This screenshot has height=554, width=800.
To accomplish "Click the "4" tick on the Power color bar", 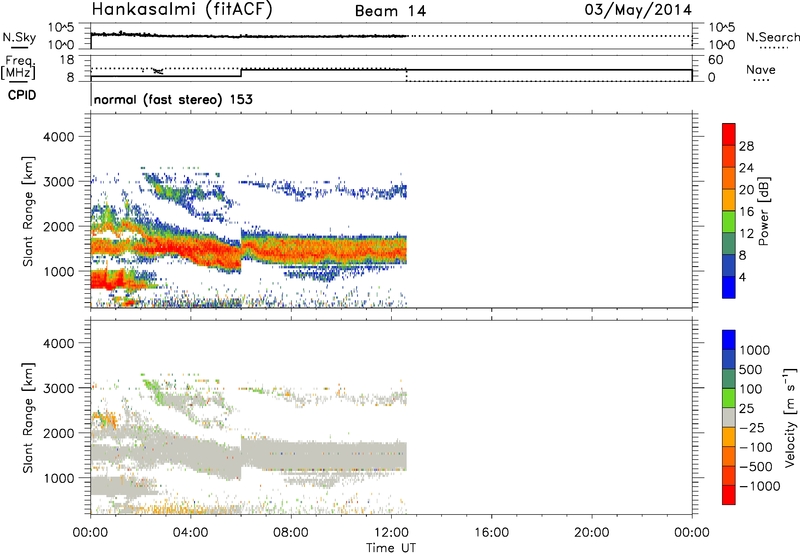I will pos(742,277).
